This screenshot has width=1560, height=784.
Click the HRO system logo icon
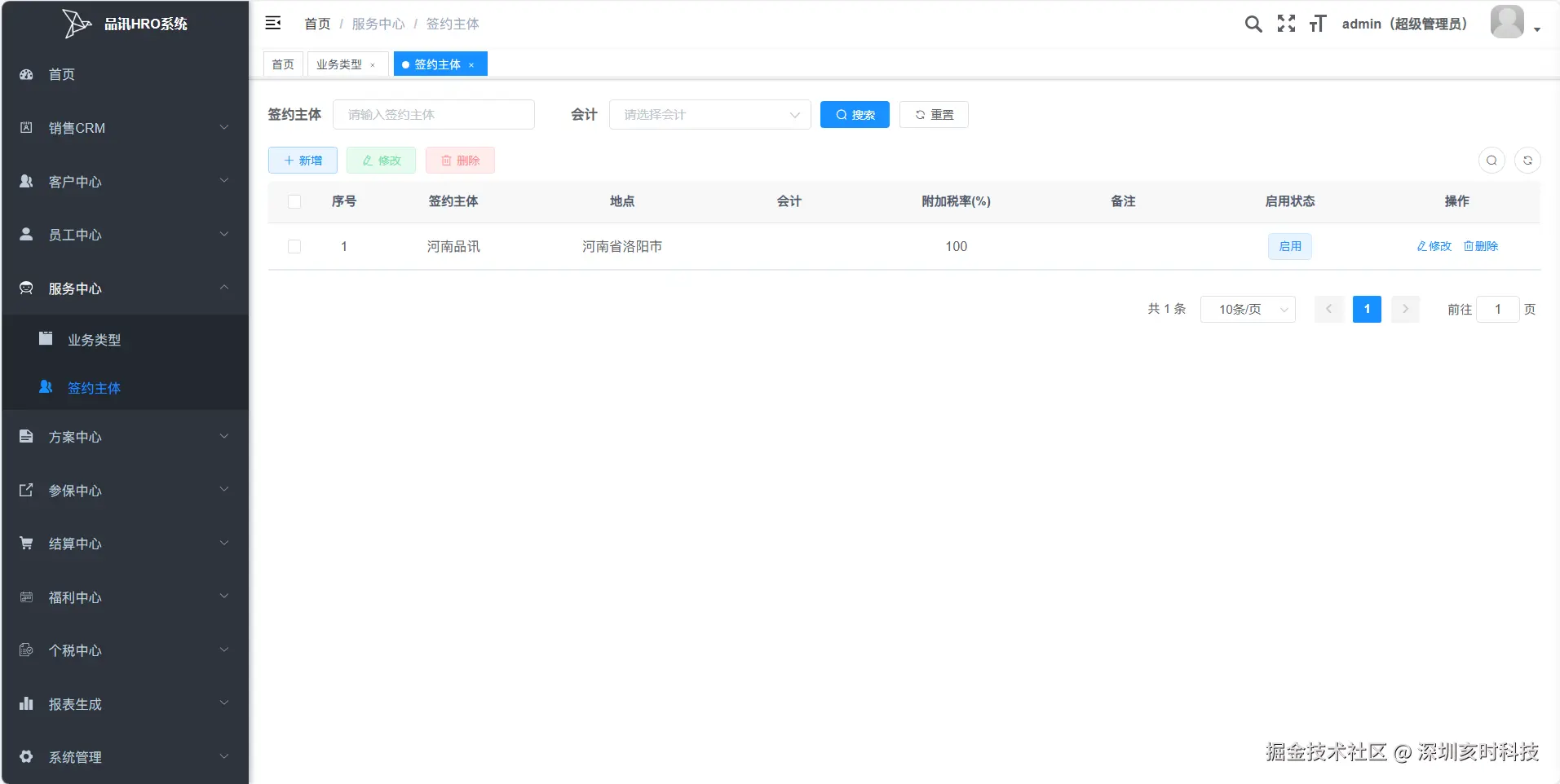pos(77,24)
